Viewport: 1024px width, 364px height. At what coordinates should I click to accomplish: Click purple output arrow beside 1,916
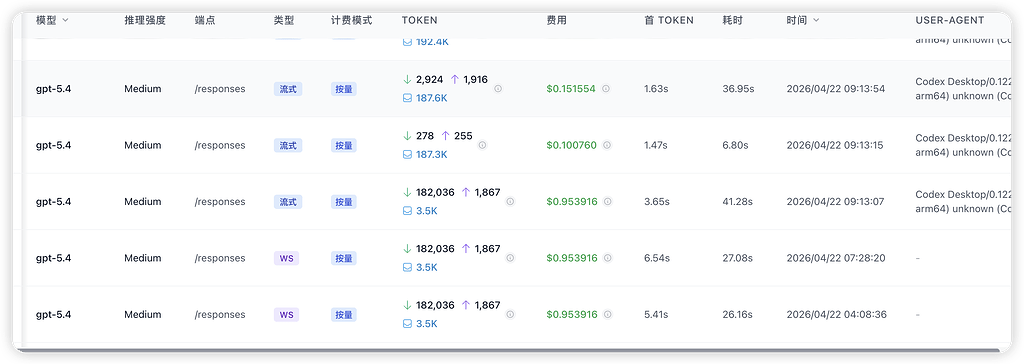click(455, 80)
